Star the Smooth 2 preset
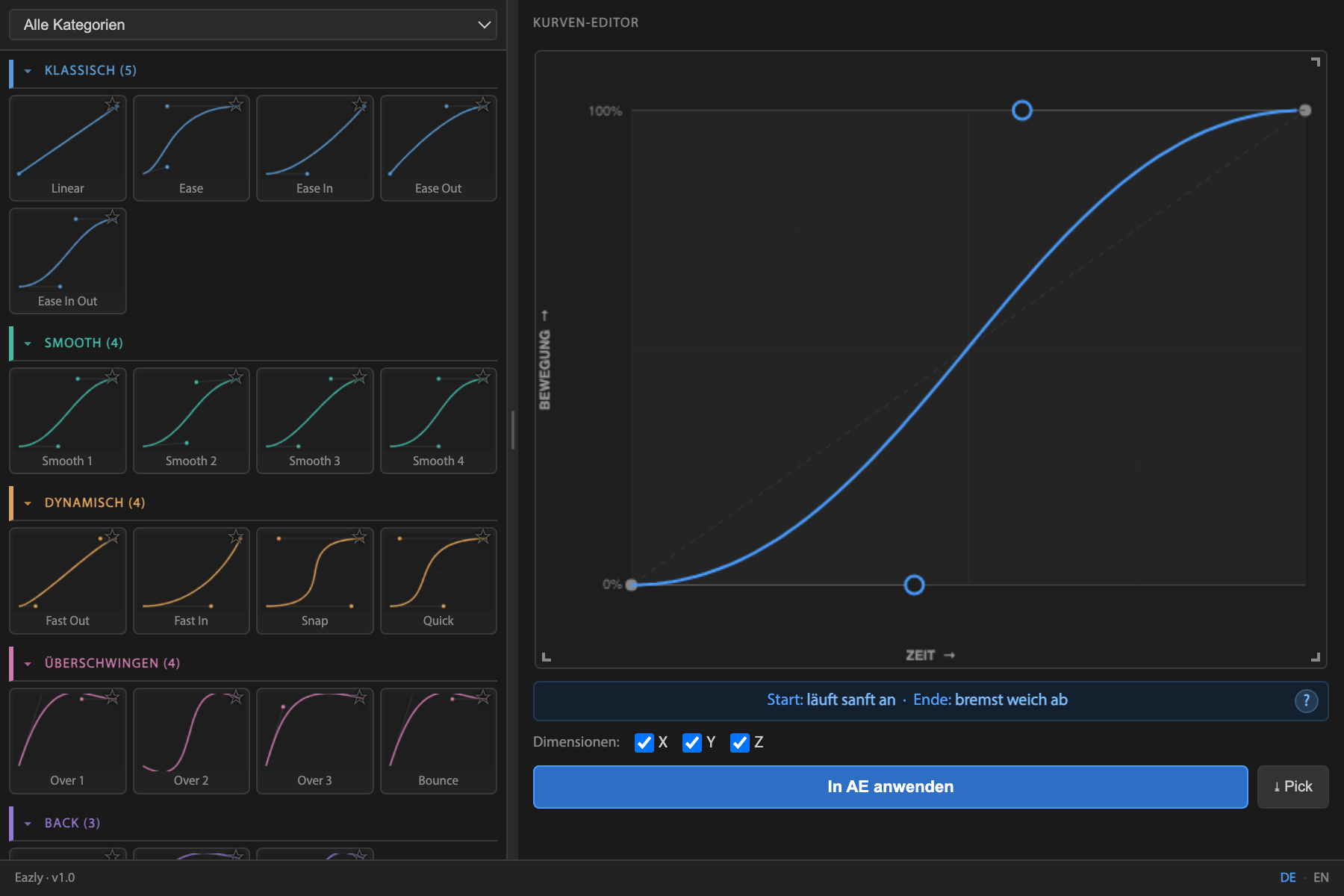The width and height of the screenshot is (1344, 896). click(x=236, y=376)
